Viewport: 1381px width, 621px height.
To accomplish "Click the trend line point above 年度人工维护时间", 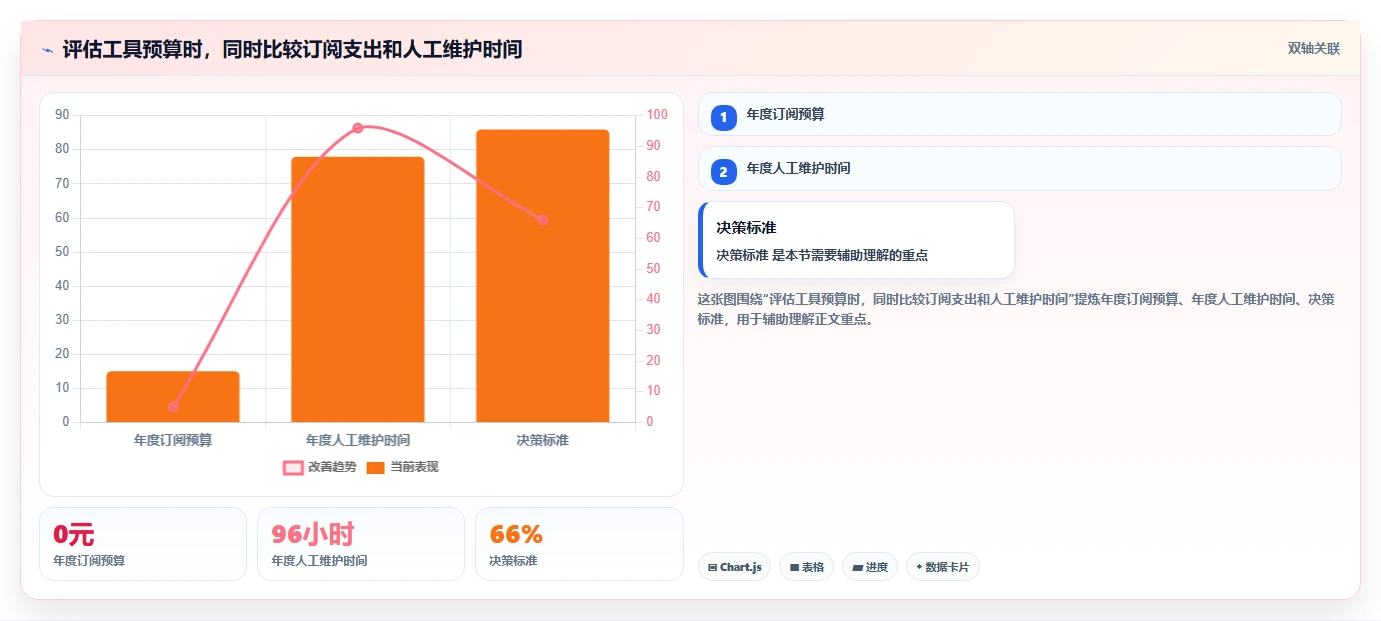I will (x=358, y=128).
